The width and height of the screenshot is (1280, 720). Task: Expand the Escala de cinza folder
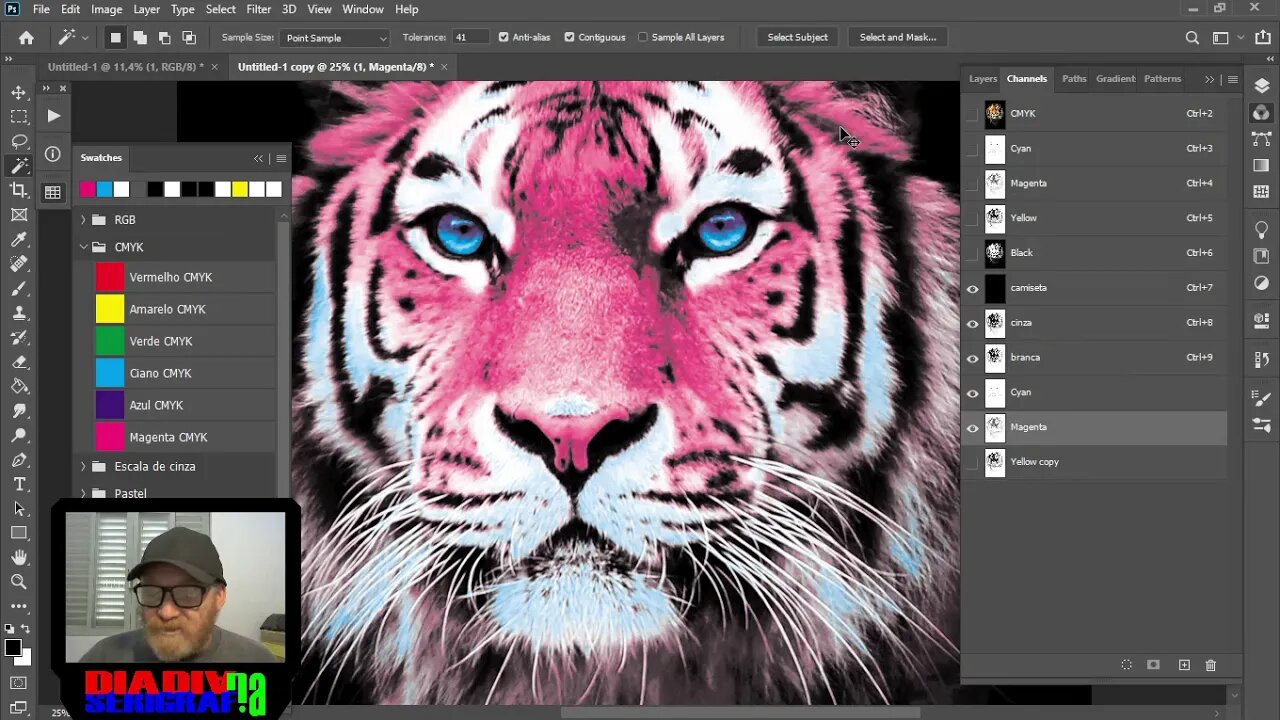click(x=83, y=466)
